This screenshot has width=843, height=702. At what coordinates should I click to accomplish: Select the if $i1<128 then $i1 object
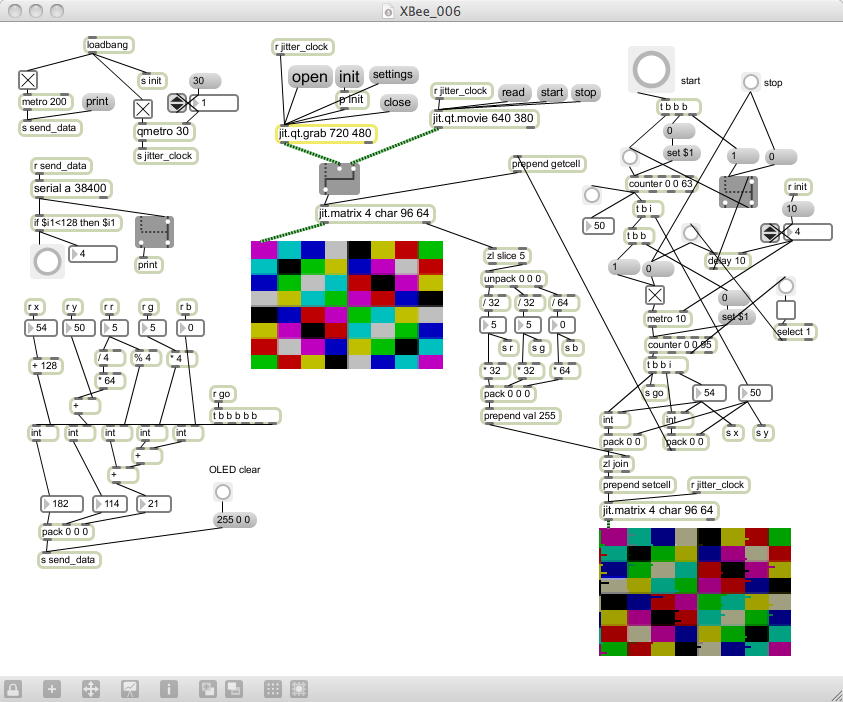(76, 223)
